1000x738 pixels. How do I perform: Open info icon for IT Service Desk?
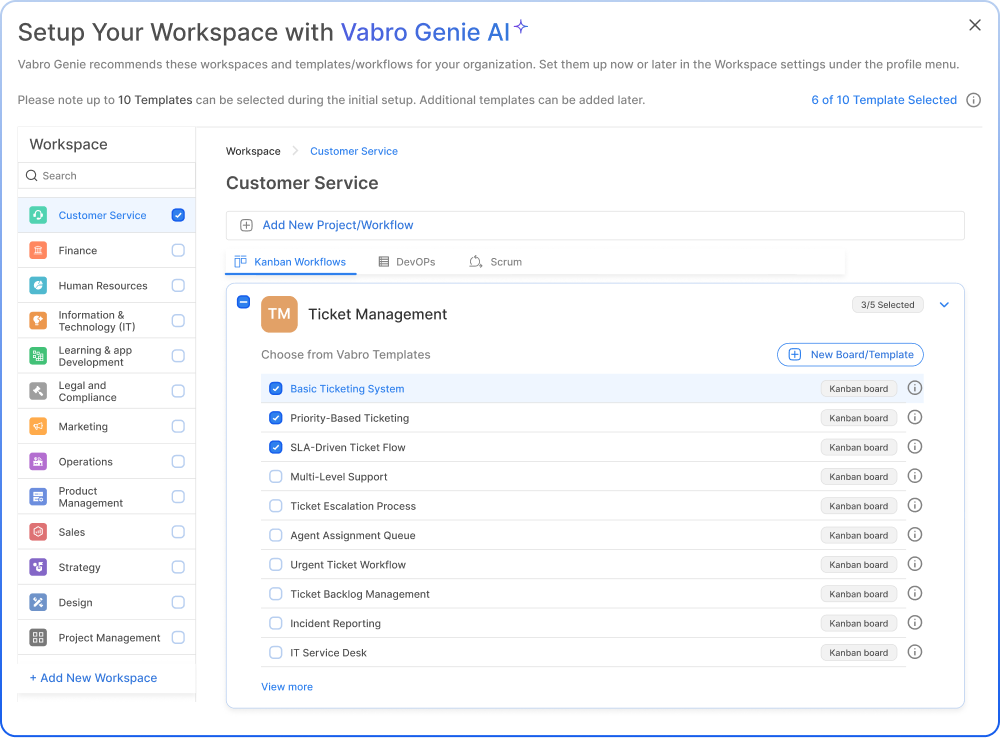pos(914,652)
